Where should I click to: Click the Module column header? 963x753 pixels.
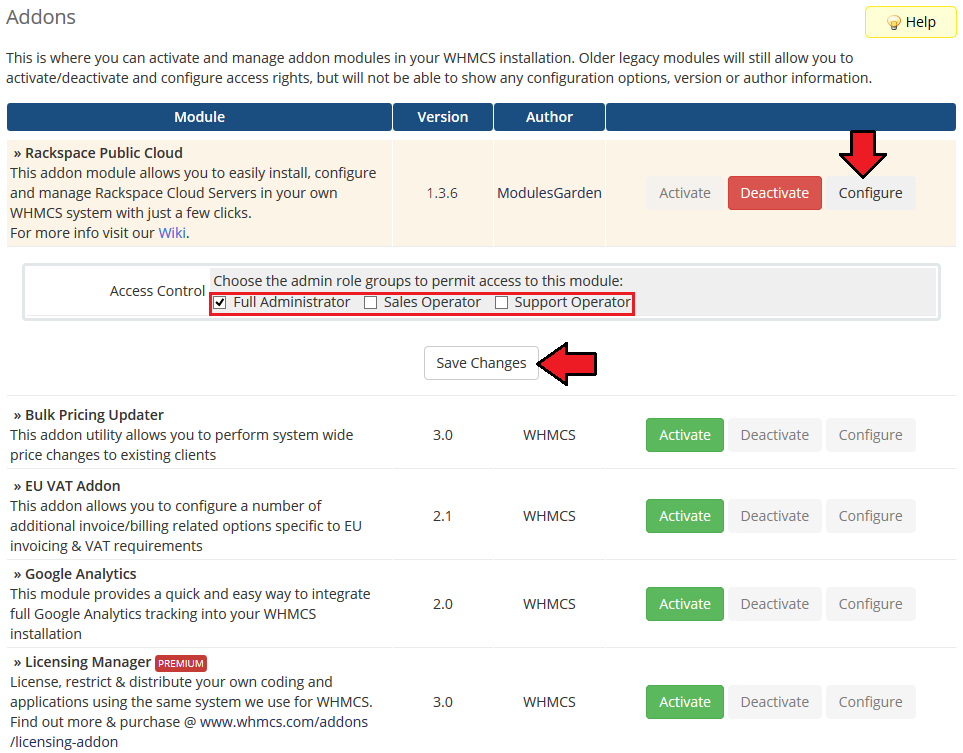click(x=199, y=117)
